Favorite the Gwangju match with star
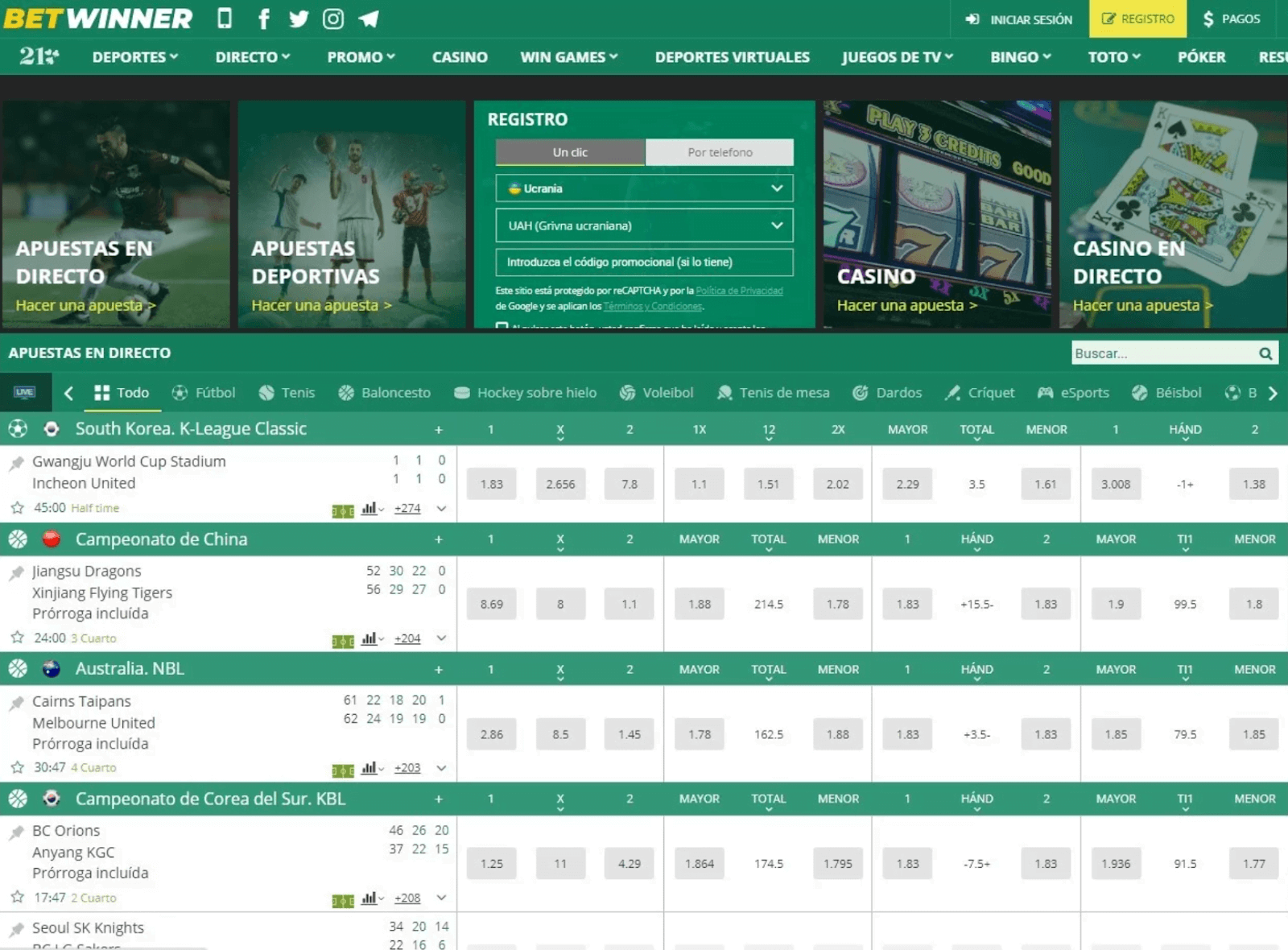Screen dimensions: 1288x950 (17, 508)
